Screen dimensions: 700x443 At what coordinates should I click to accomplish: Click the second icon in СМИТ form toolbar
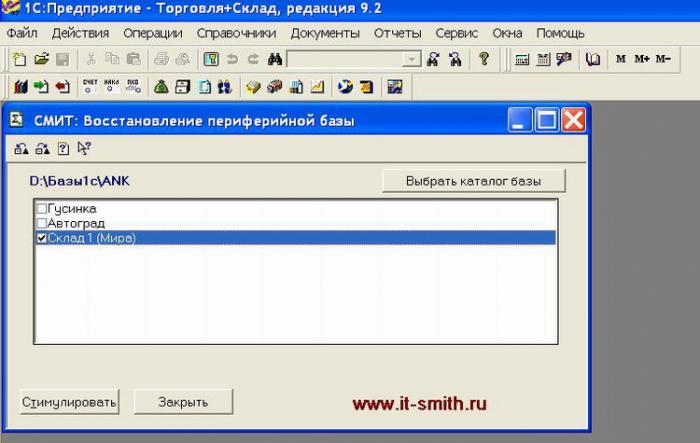coord(42,149)
